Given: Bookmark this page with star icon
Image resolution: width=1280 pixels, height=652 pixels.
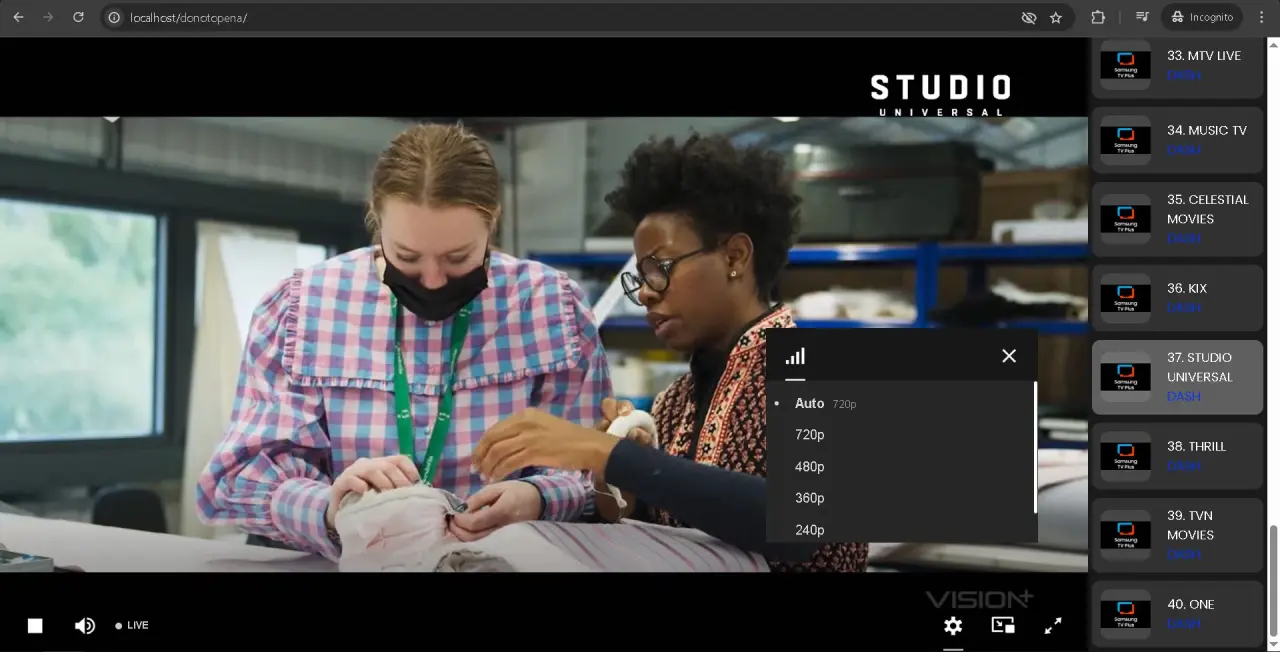Looking at the screenshot, I should click(1056, 18).
